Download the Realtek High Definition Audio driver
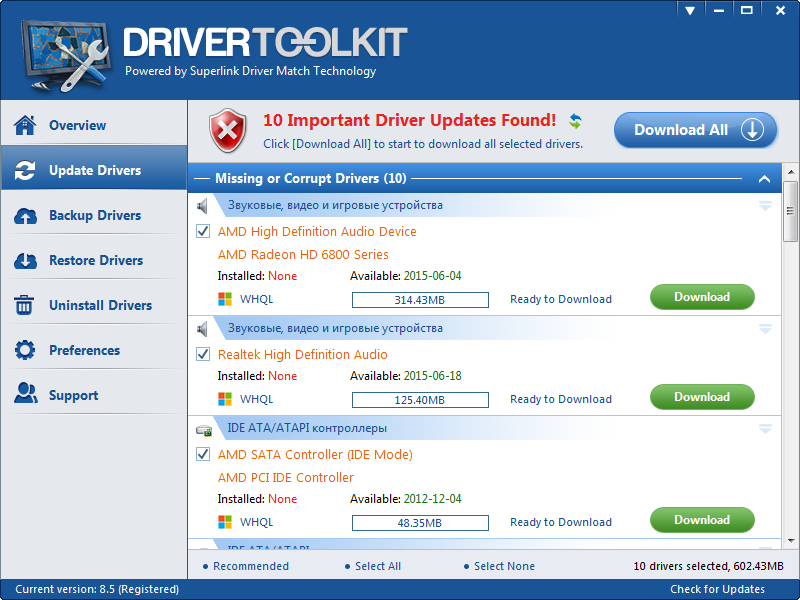Viewport: 800px width, 600px height. point(702,397)
